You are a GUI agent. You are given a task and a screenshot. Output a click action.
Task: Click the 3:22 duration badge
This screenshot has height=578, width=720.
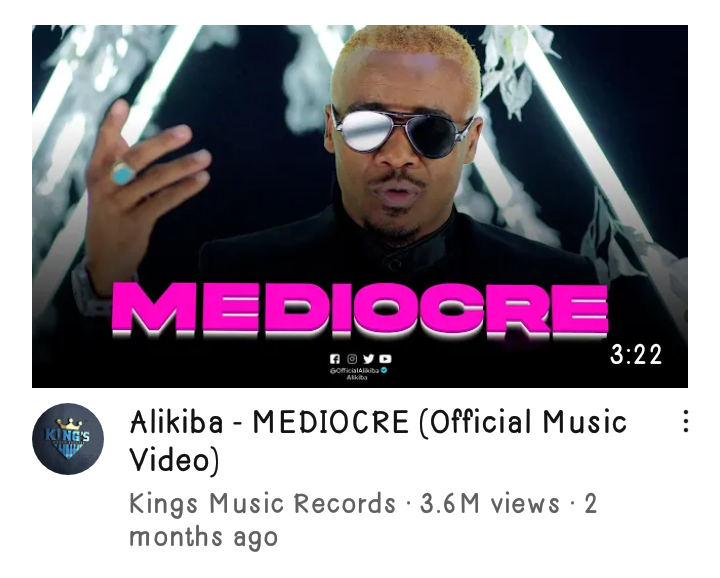[x=636, y=355]
